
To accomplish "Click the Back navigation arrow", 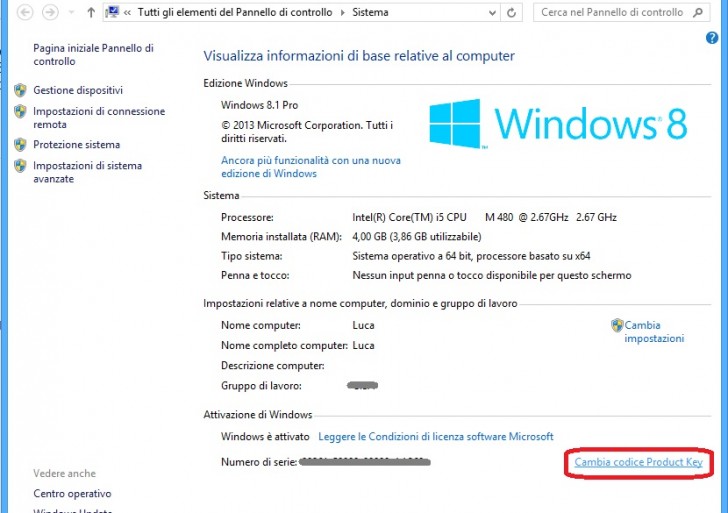I will (25, 13).
